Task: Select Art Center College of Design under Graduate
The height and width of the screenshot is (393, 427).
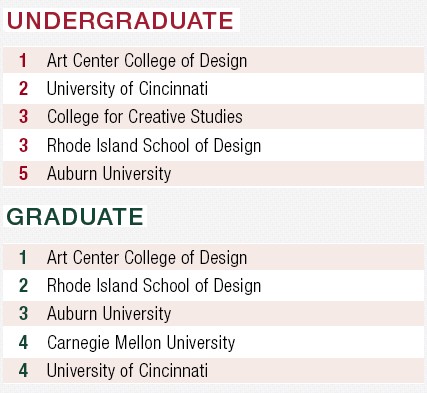Action: [213, 257]
